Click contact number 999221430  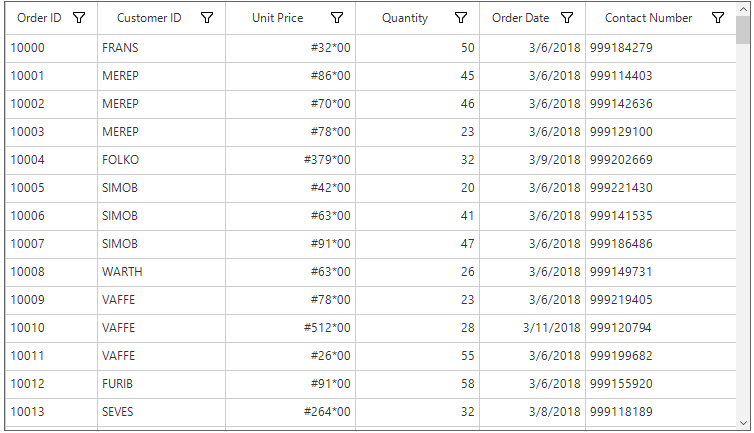click(x=661, y=188)
